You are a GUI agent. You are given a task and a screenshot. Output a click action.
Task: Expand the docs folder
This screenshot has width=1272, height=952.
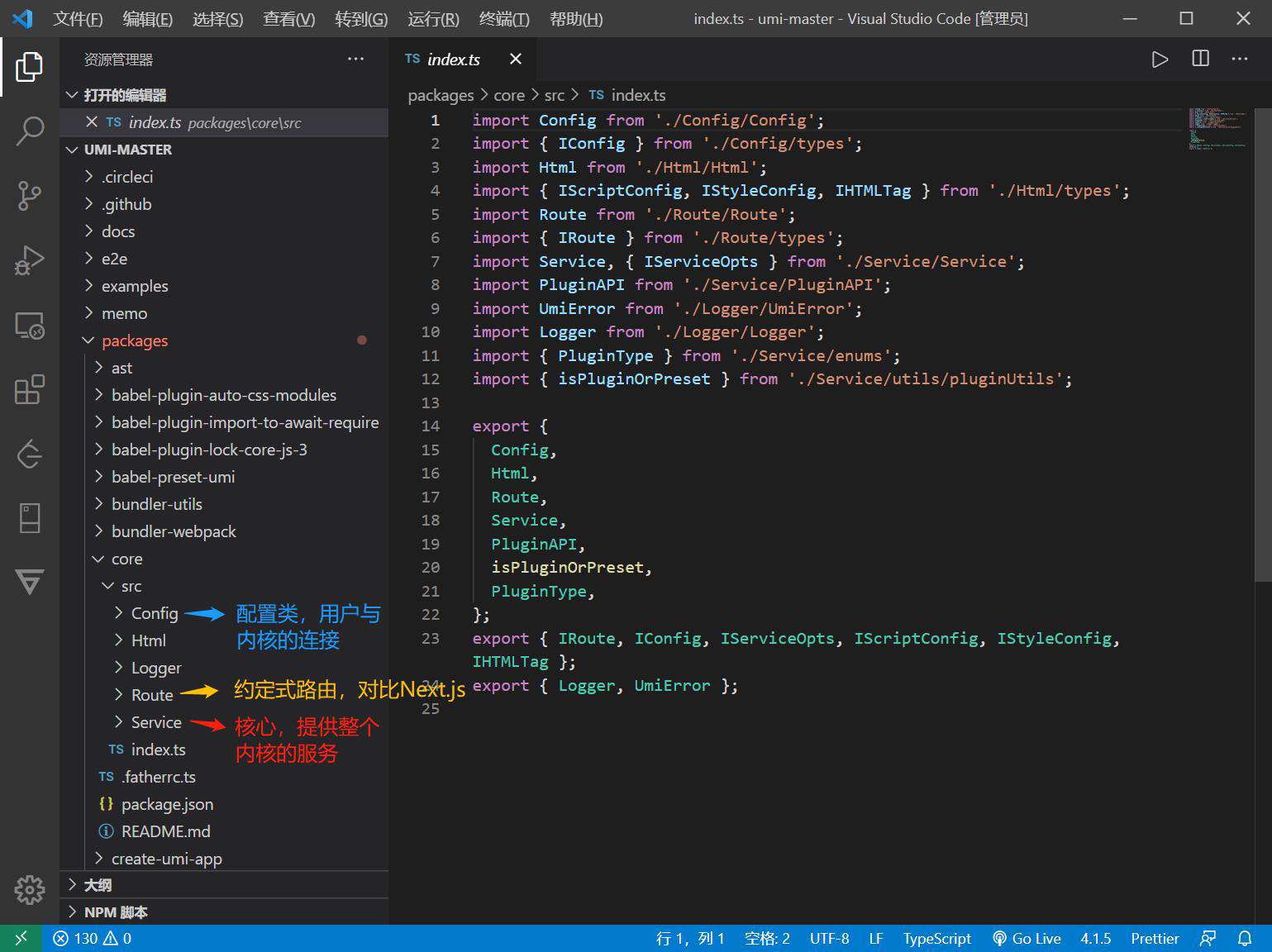point(224,231)
